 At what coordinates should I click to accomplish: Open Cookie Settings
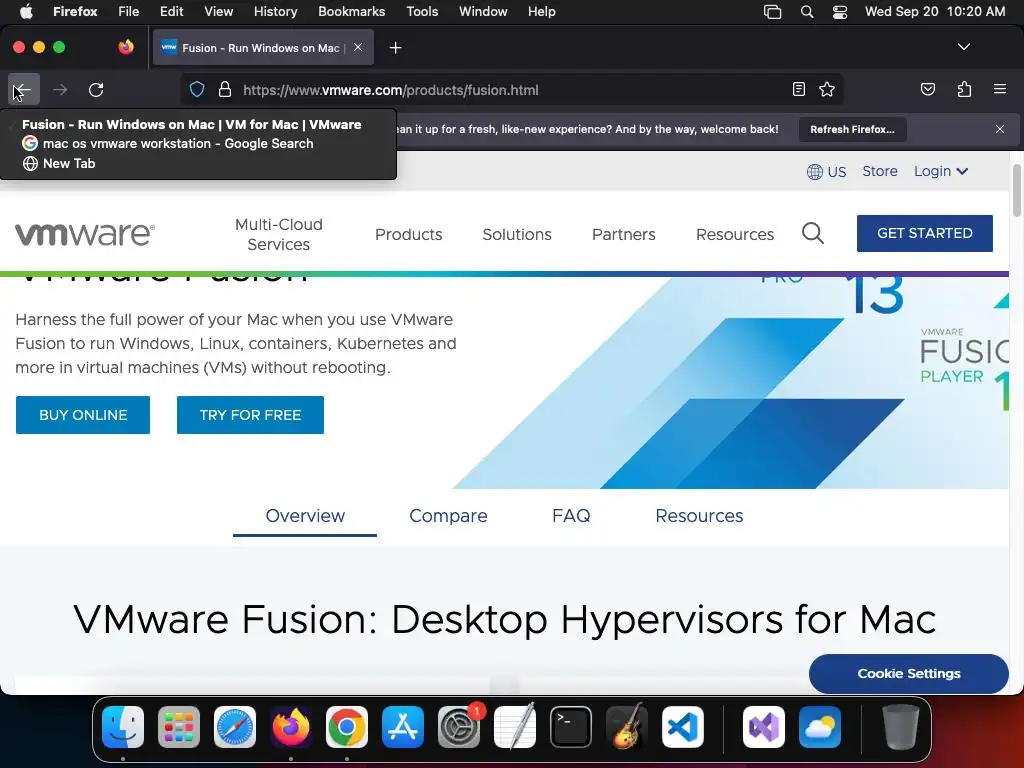[x=909, y=673]
